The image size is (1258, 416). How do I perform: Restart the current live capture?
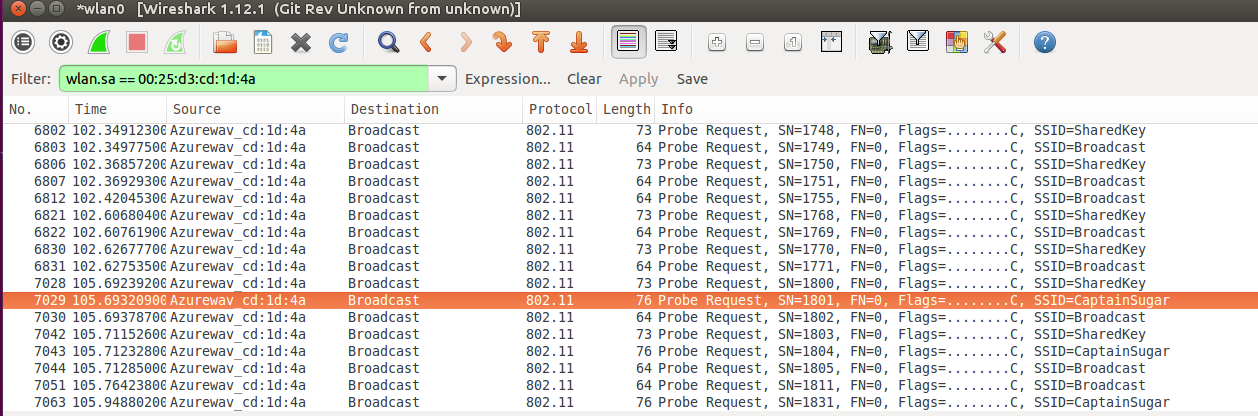pyautogui.click(x=174, y=42)
